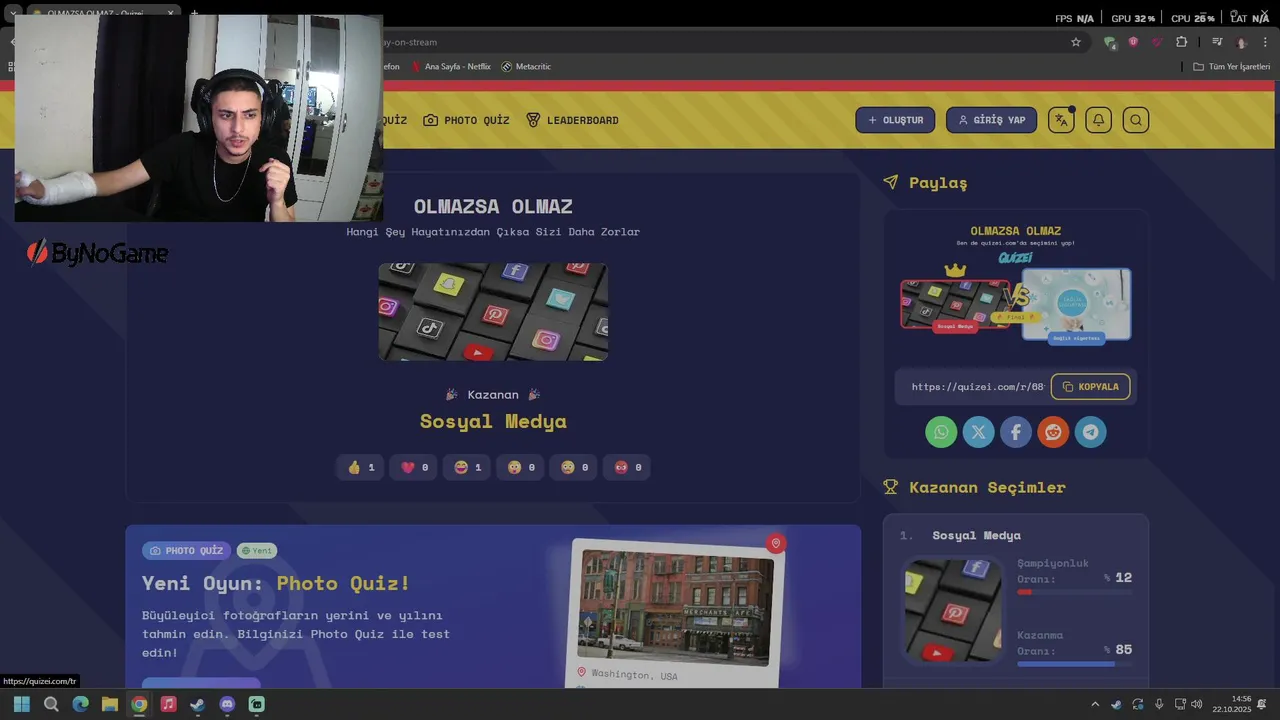
Task: Open the pink music app in taskbar
Action: pos(168,704)
